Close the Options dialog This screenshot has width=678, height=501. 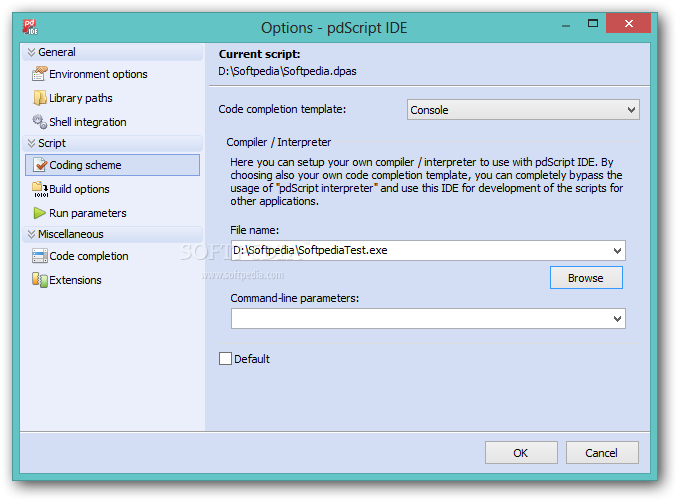coord(628,23)
